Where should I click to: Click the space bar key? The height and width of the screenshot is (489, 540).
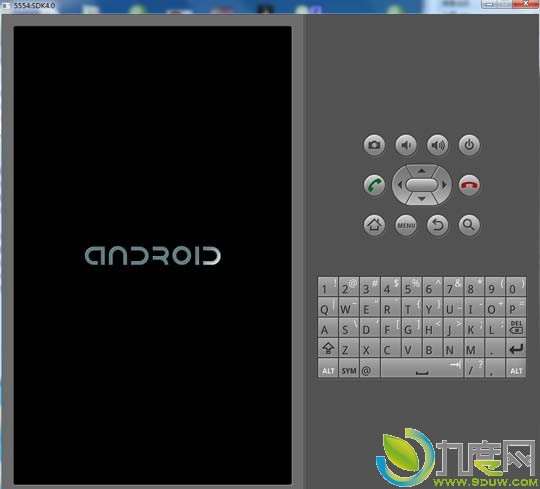pyautogui.click(x=422, y=369)
